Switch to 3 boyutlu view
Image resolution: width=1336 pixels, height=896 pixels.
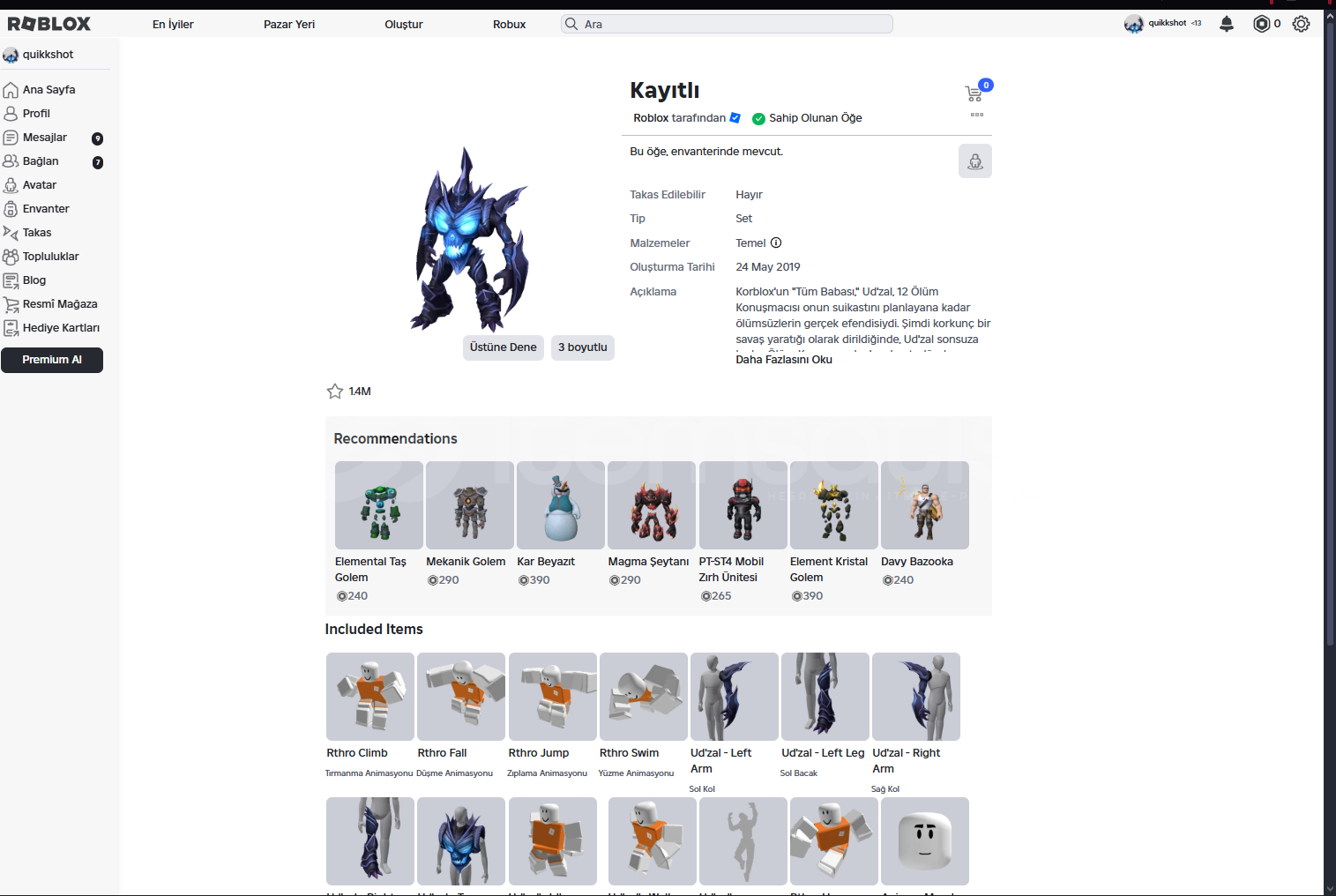pos(583,347)
